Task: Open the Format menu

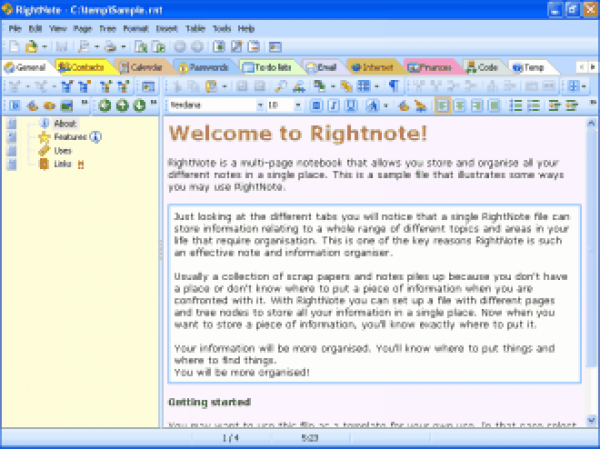Action: pyautogui.click(x=135, y=29)
